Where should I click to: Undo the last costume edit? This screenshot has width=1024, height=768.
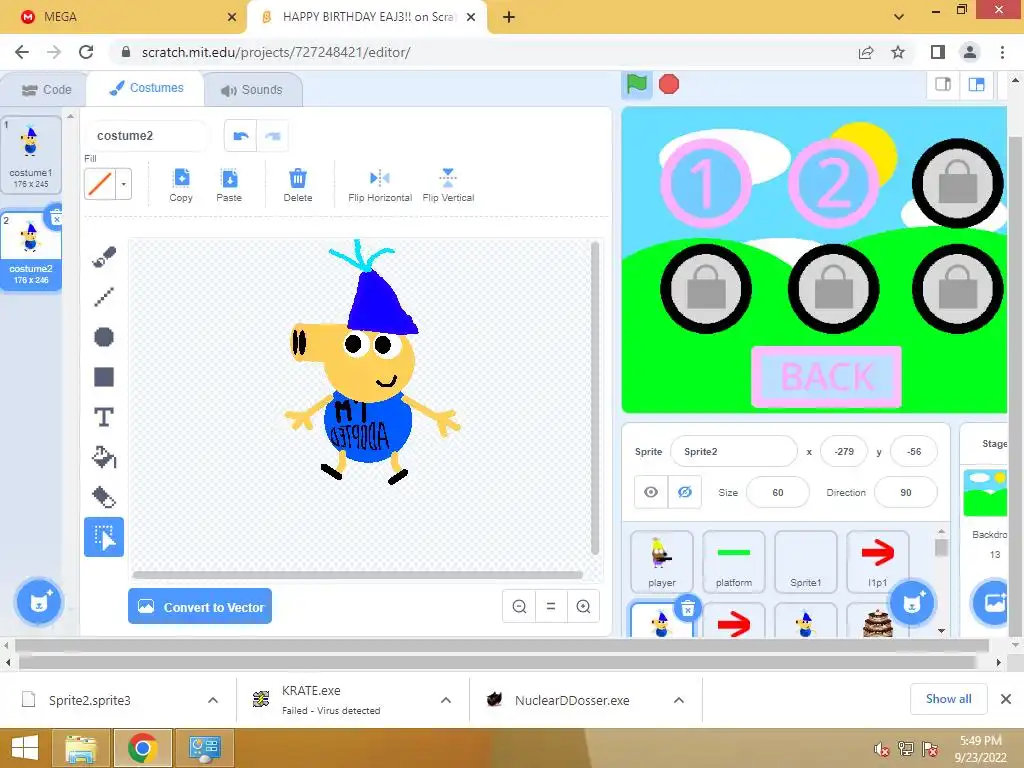(241, 136)
